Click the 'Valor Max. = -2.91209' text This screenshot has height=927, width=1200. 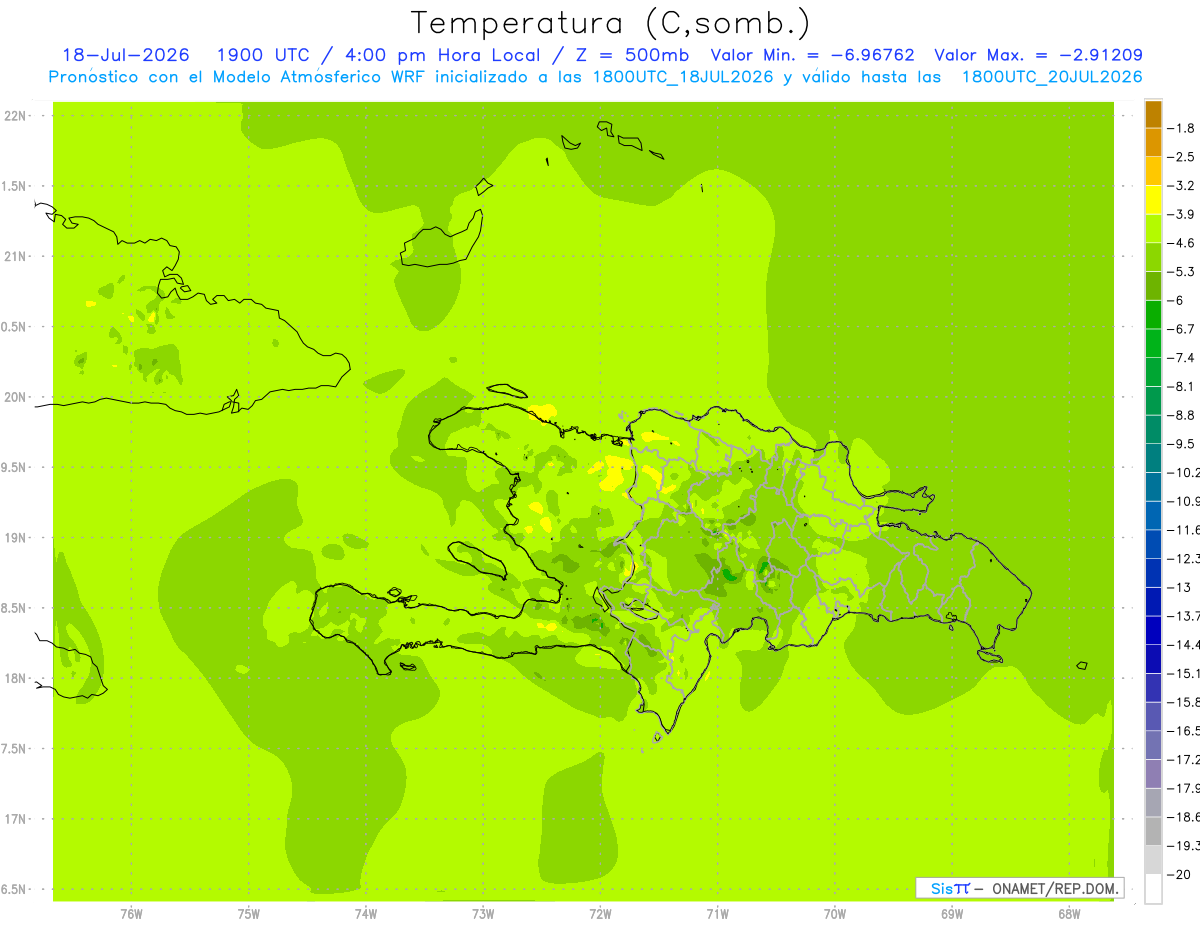click(x=1038, y=55)
